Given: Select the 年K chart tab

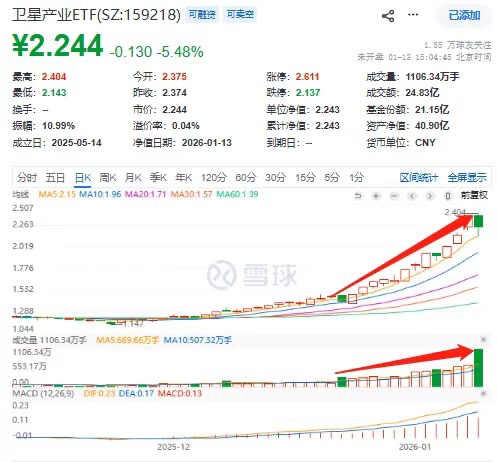Looking at the screenshot, I should coord(184,177).
